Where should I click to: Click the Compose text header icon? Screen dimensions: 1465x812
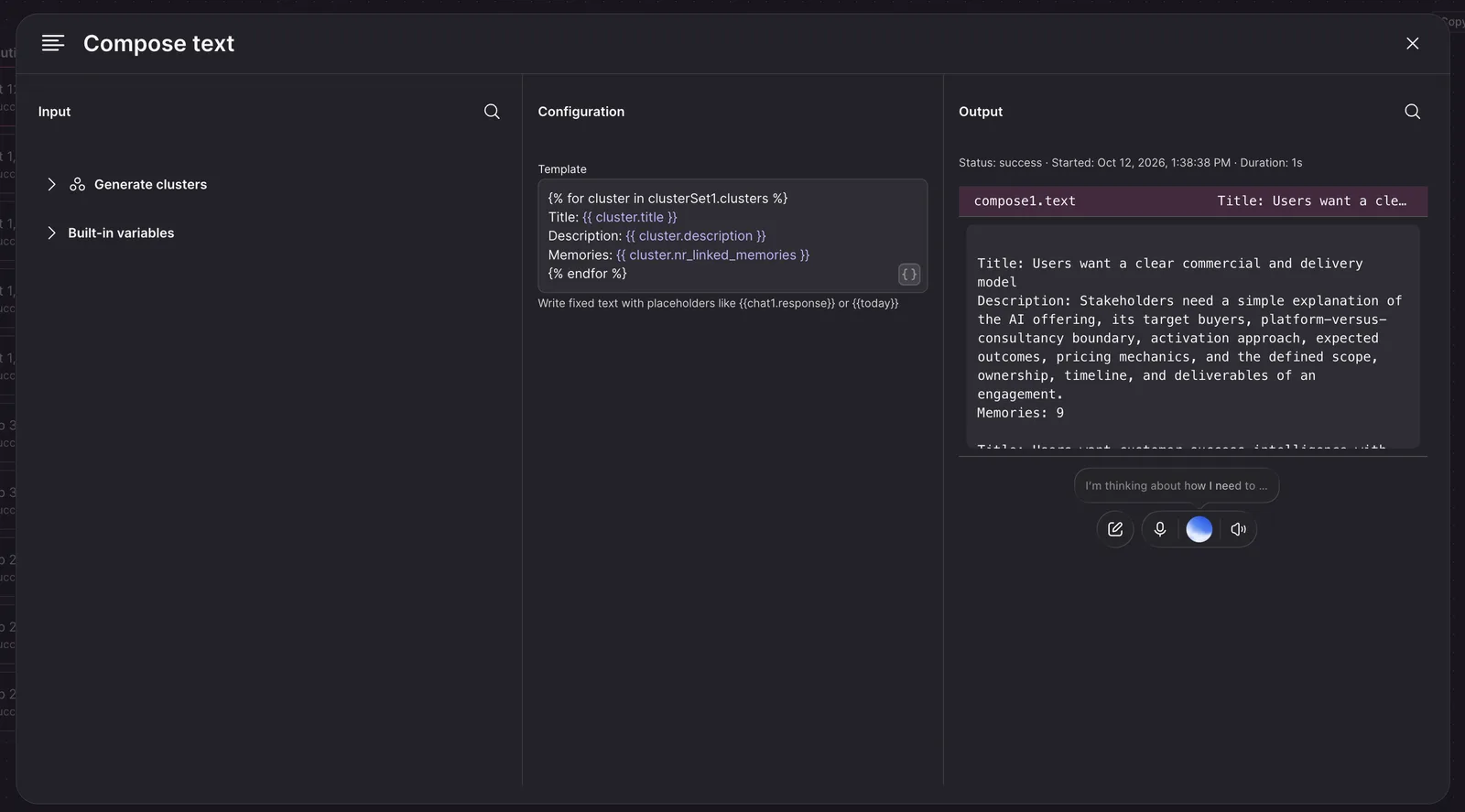[53, 43]
